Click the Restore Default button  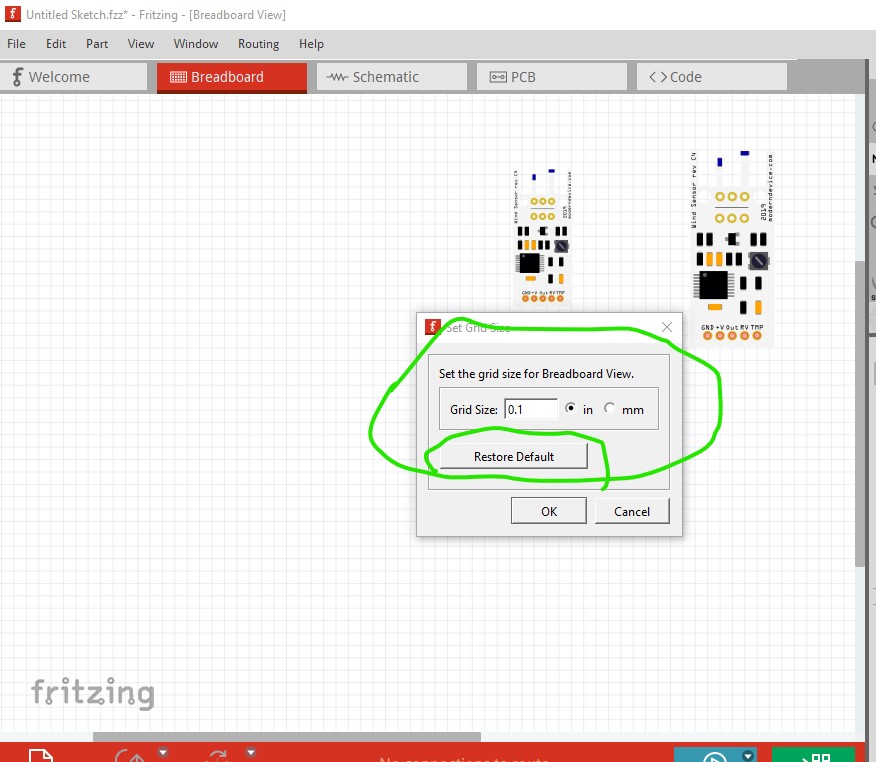coord(514,456)
